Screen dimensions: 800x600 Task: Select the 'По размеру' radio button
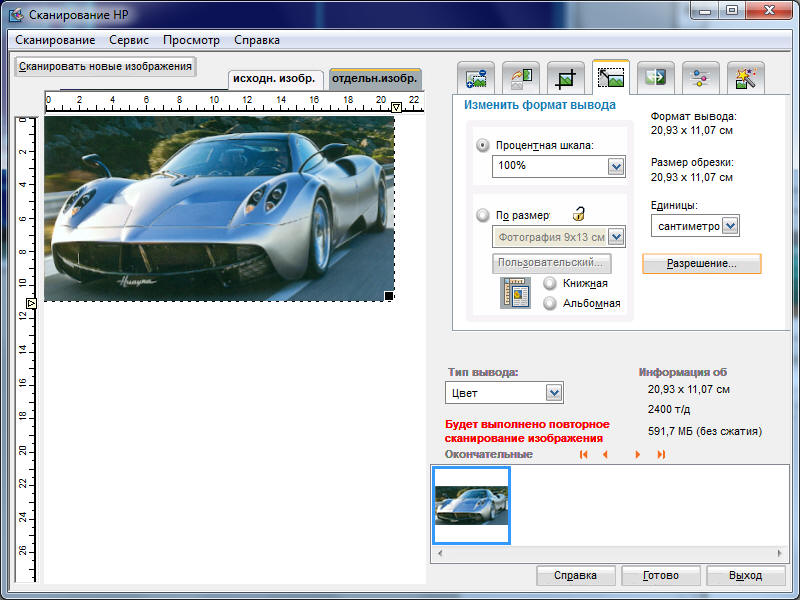tap(484, 215)
